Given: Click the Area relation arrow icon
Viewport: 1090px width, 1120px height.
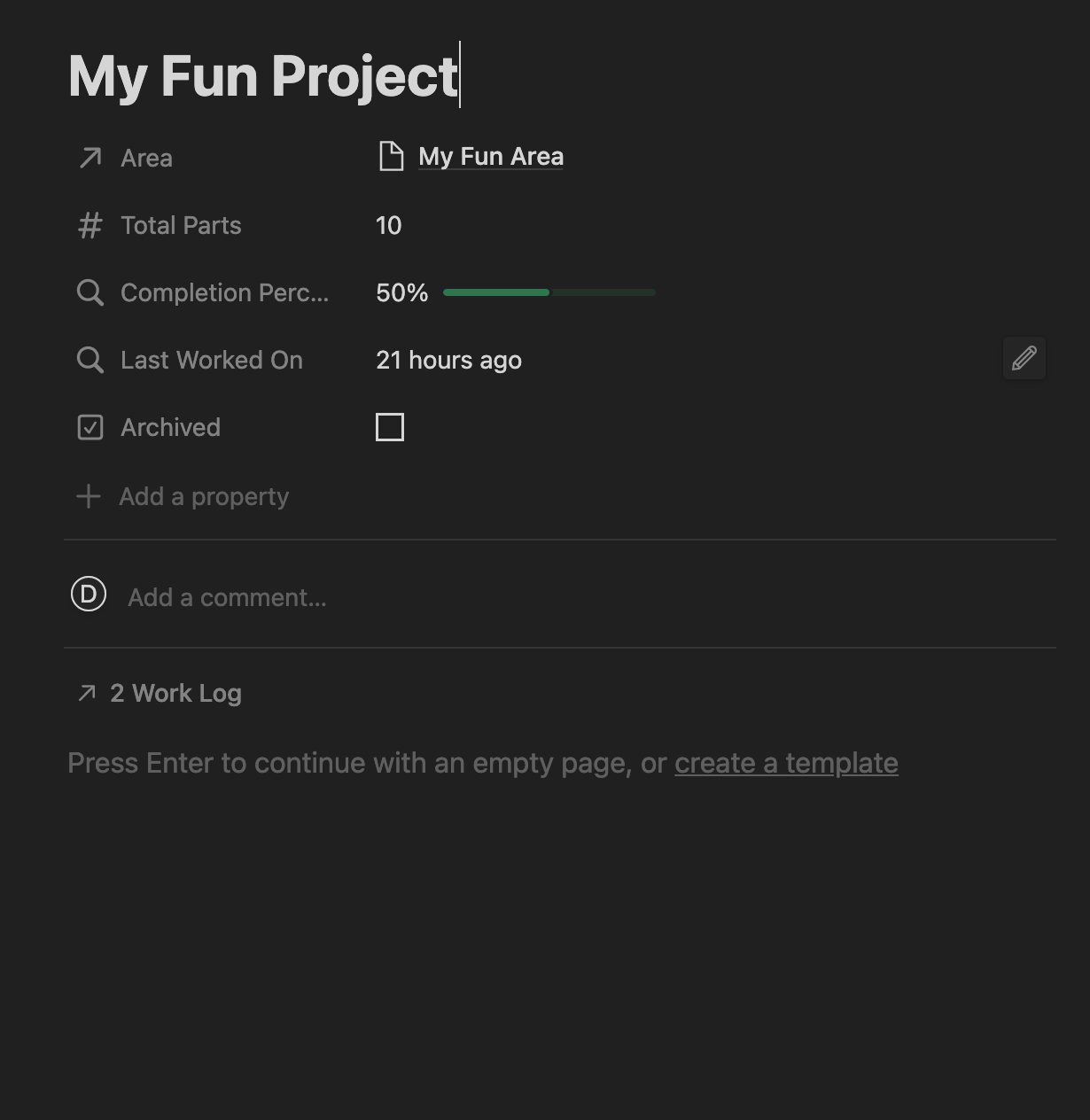Looking at the screenshot, I should tap(90, 158).
